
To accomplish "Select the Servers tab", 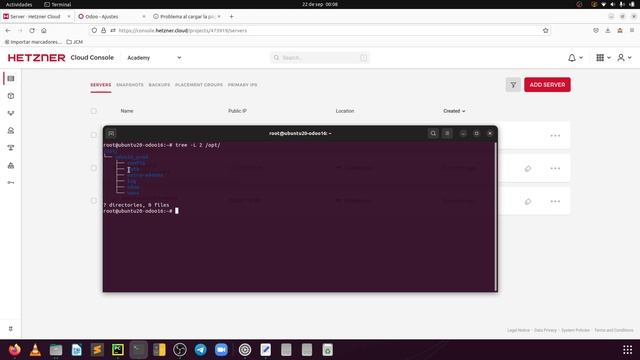I will tap(100, 85).
